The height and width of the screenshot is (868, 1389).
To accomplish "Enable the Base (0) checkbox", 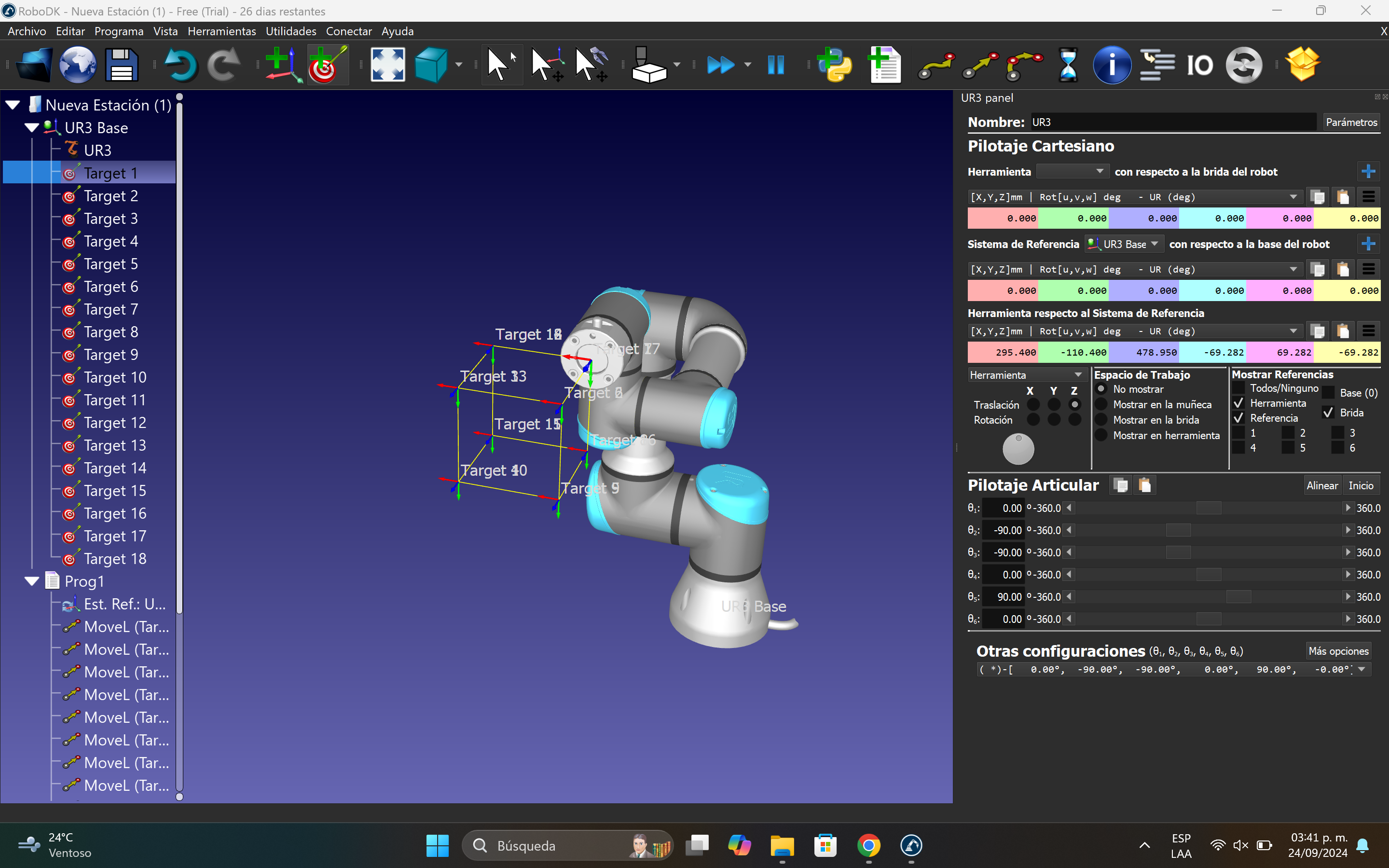I will click(1328, 393).
